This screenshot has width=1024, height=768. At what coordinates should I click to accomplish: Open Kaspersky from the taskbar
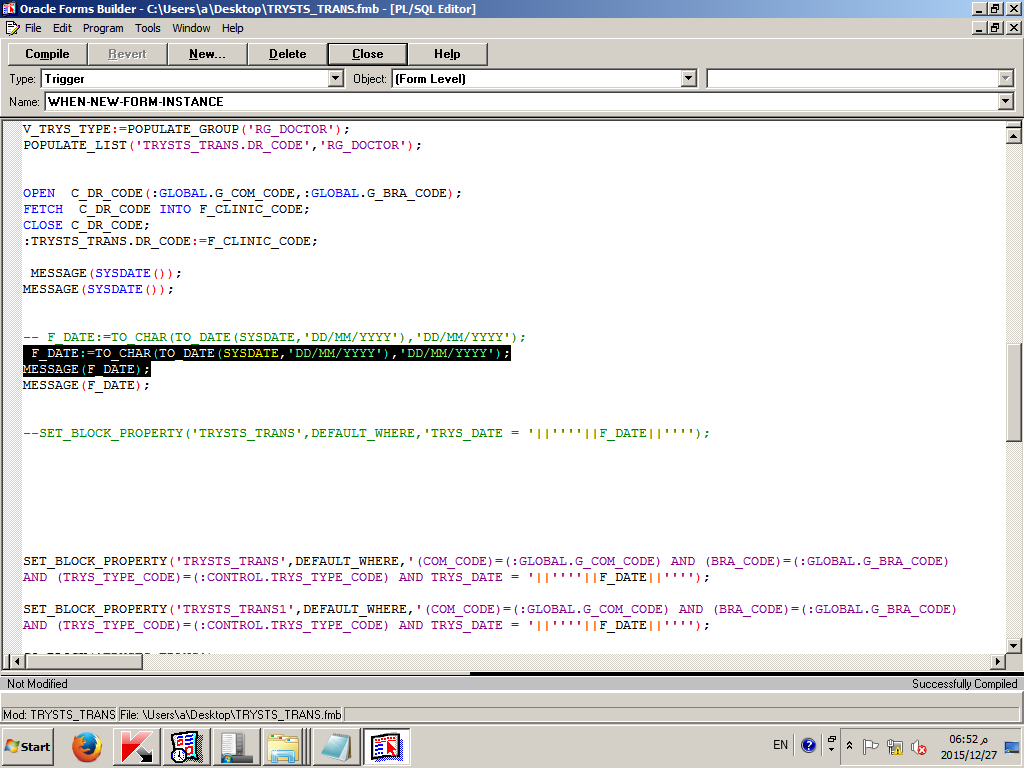137,746
